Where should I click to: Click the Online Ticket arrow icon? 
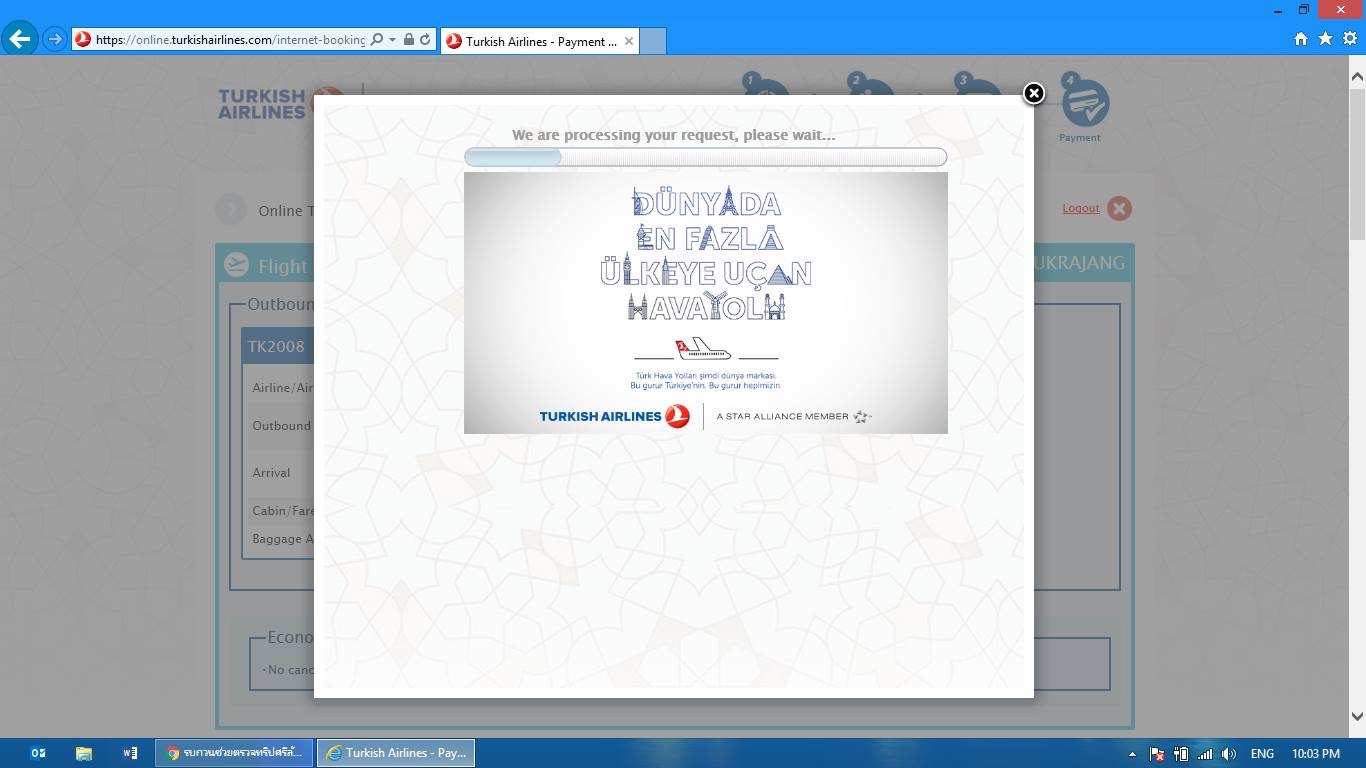tap(231, 209)
